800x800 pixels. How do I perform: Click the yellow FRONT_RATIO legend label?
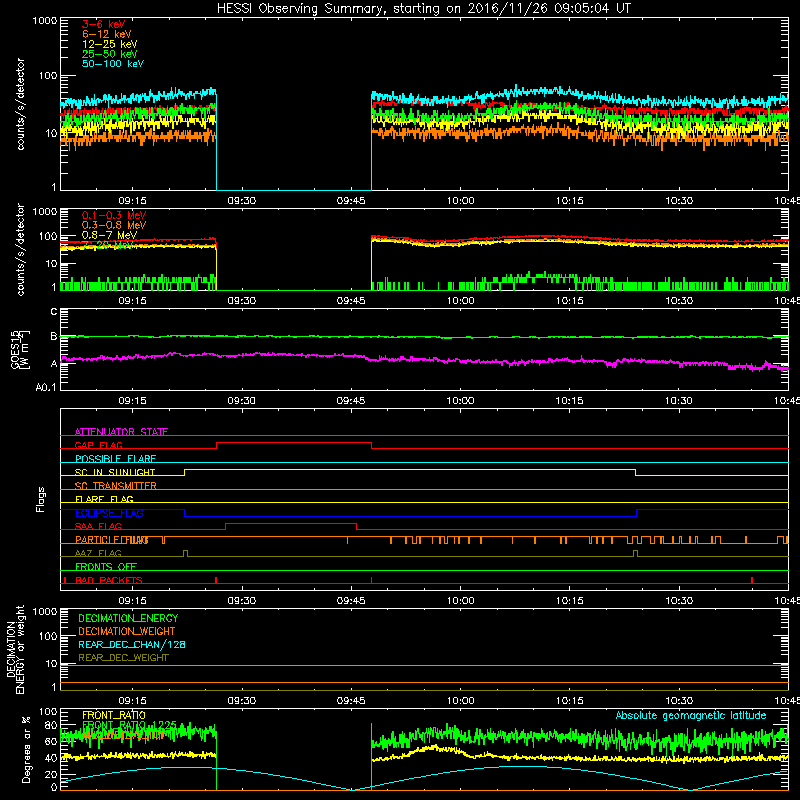[x=114, y=715]
